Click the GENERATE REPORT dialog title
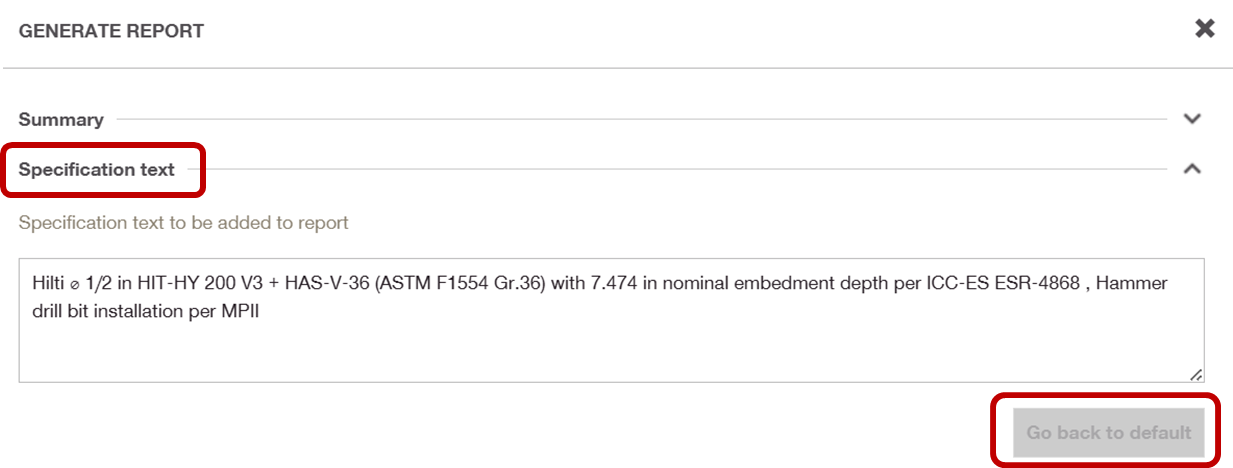This screenshot has width=1233, height=468. (111, 31)
